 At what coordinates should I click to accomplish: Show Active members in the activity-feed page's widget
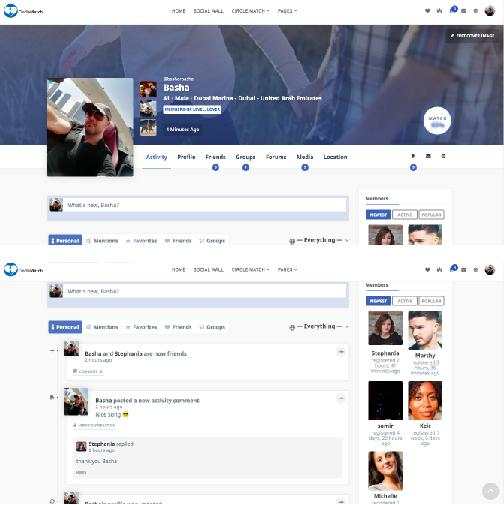coord(405,301)
